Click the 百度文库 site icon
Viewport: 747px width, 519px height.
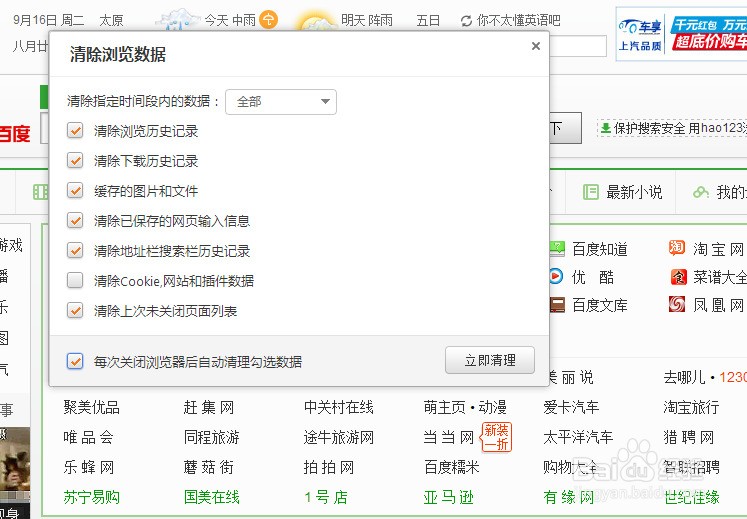tap(558, 305)
